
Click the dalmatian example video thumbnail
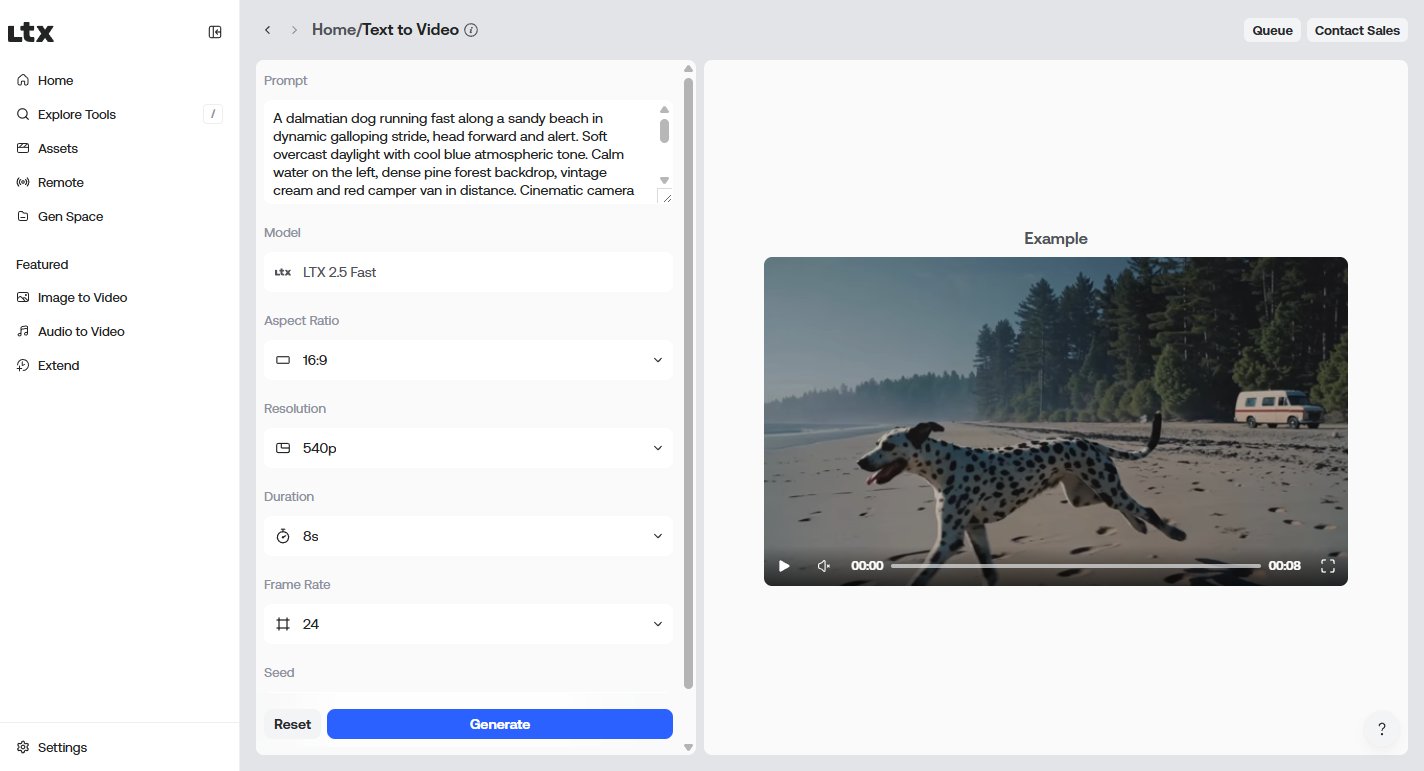[1056, 421]
